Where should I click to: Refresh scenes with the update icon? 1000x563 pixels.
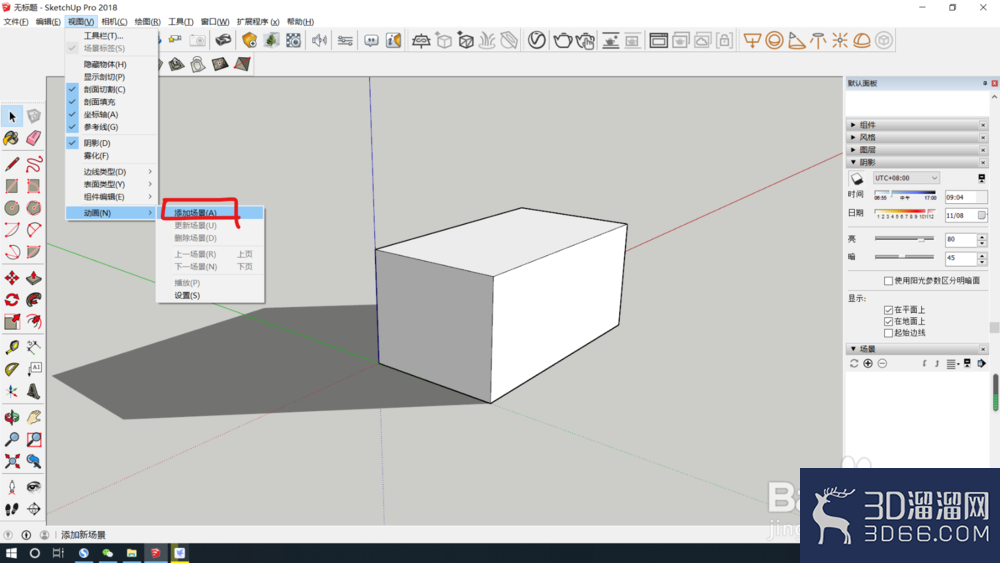[x=854, y=363]
